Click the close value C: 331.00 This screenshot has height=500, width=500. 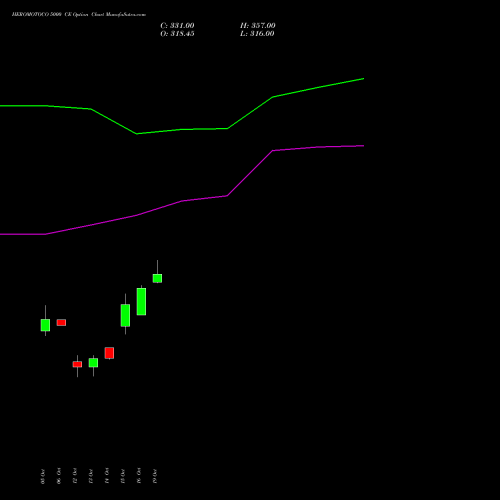click(x=177, y=25)
